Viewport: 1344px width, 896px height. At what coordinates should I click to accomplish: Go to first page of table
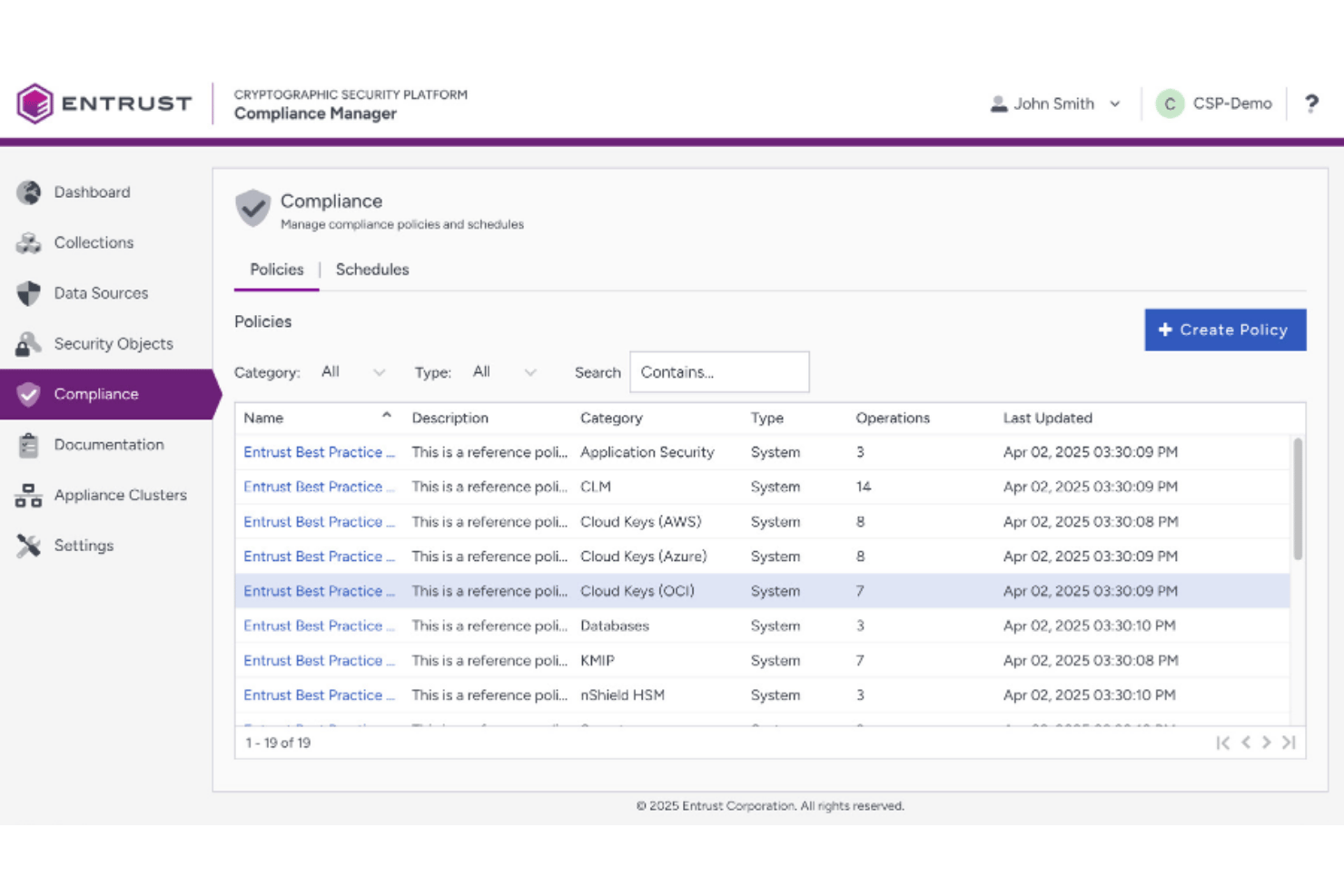(x=1223, y=743)
